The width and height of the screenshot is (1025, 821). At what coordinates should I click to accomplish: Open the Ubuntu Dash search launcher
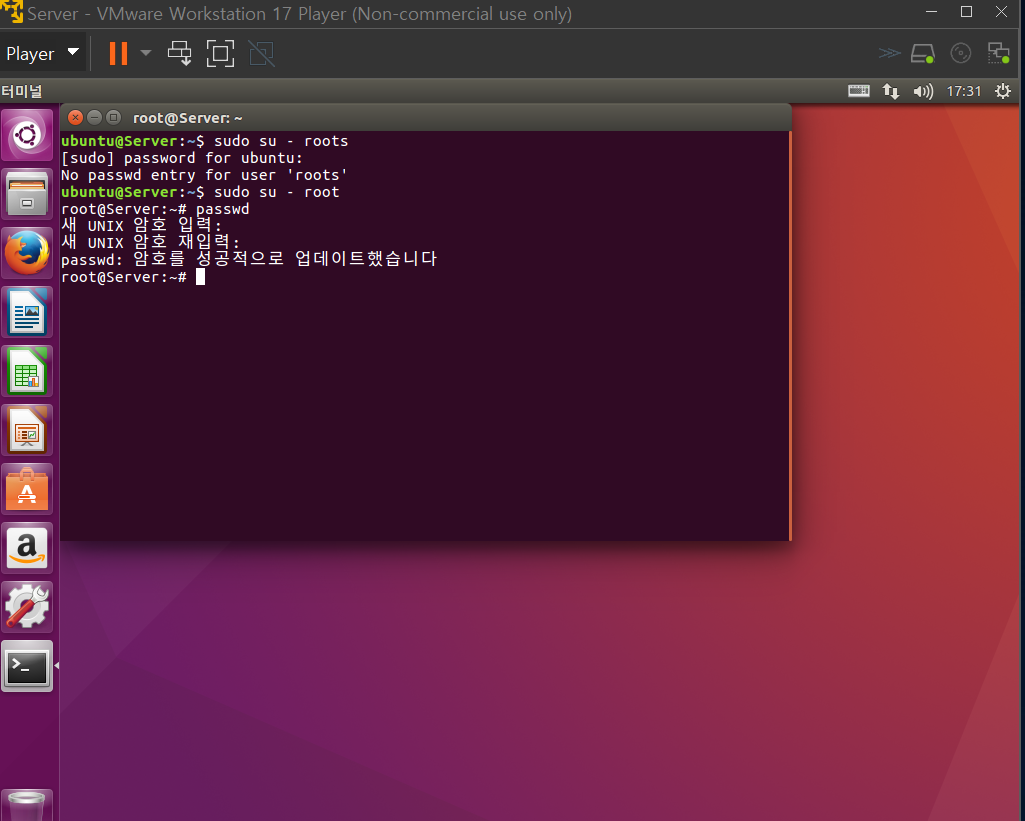tap(27, 135)
